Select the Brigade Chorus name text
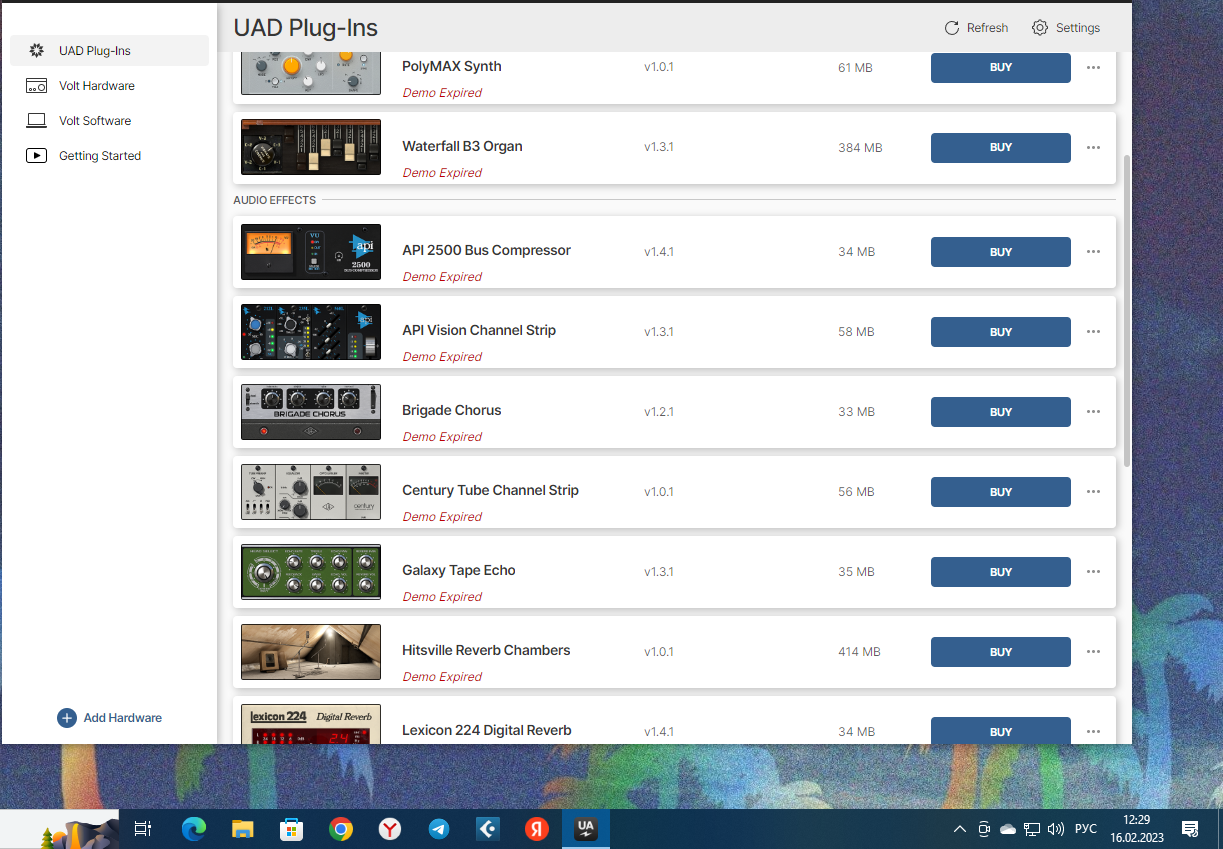Screen dimensions: 1223x849 tap(452, 410)
